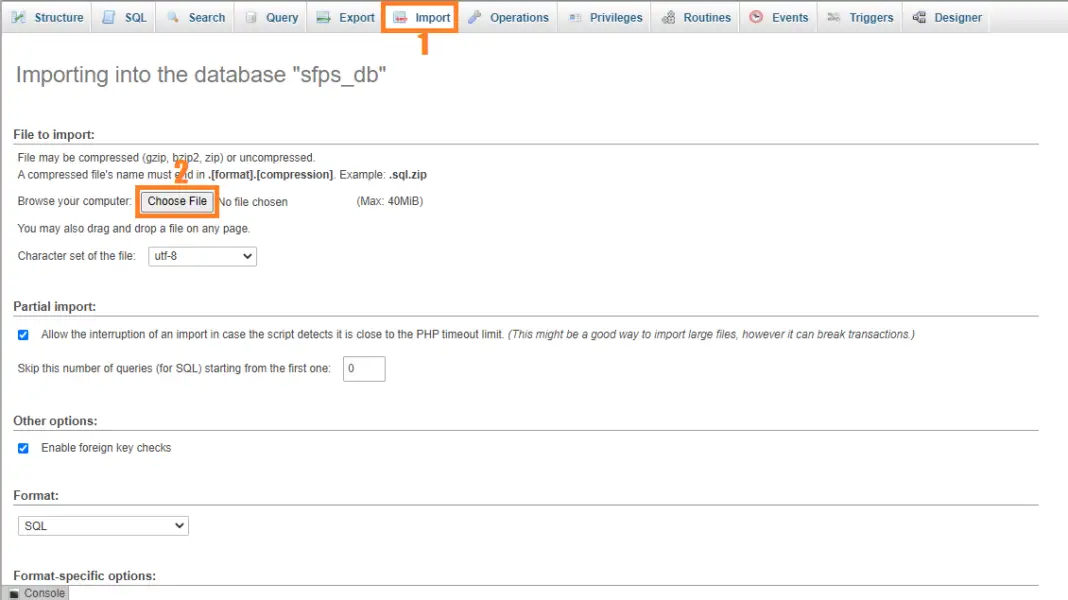Click the Choose File button

[x=177, y=201]
